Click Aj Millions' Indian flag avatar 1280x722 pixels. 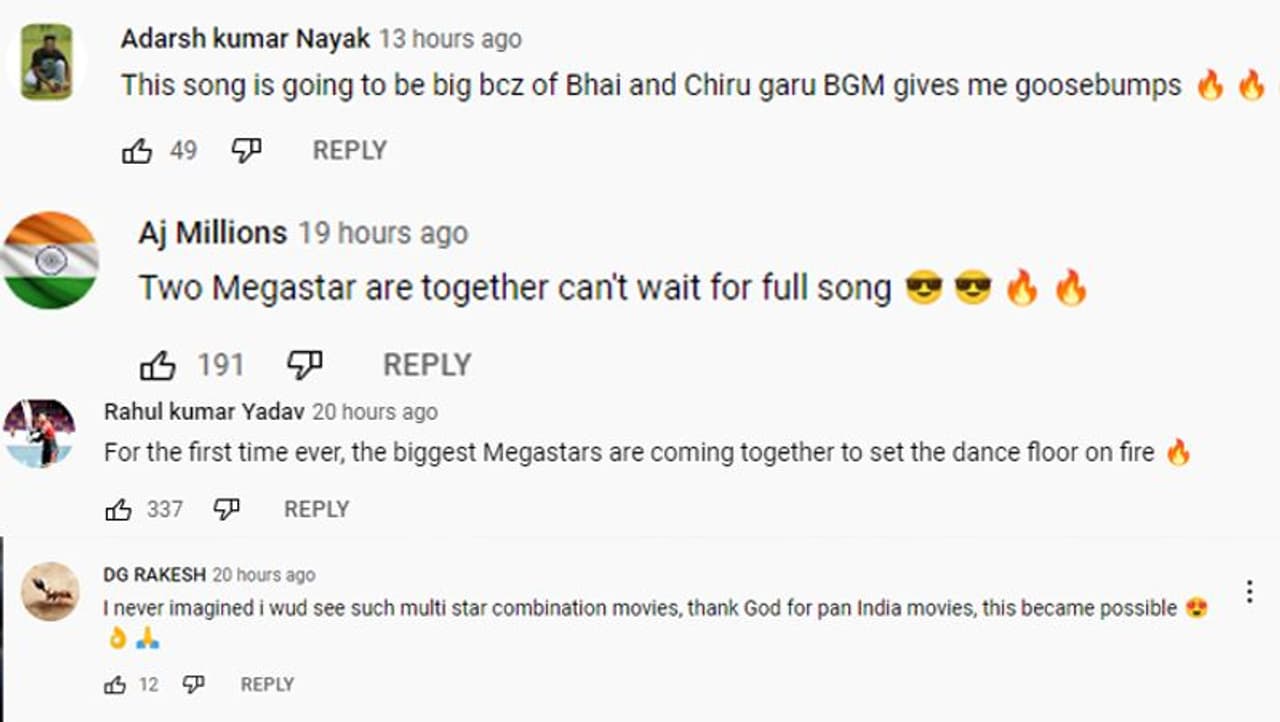[50, 259]
